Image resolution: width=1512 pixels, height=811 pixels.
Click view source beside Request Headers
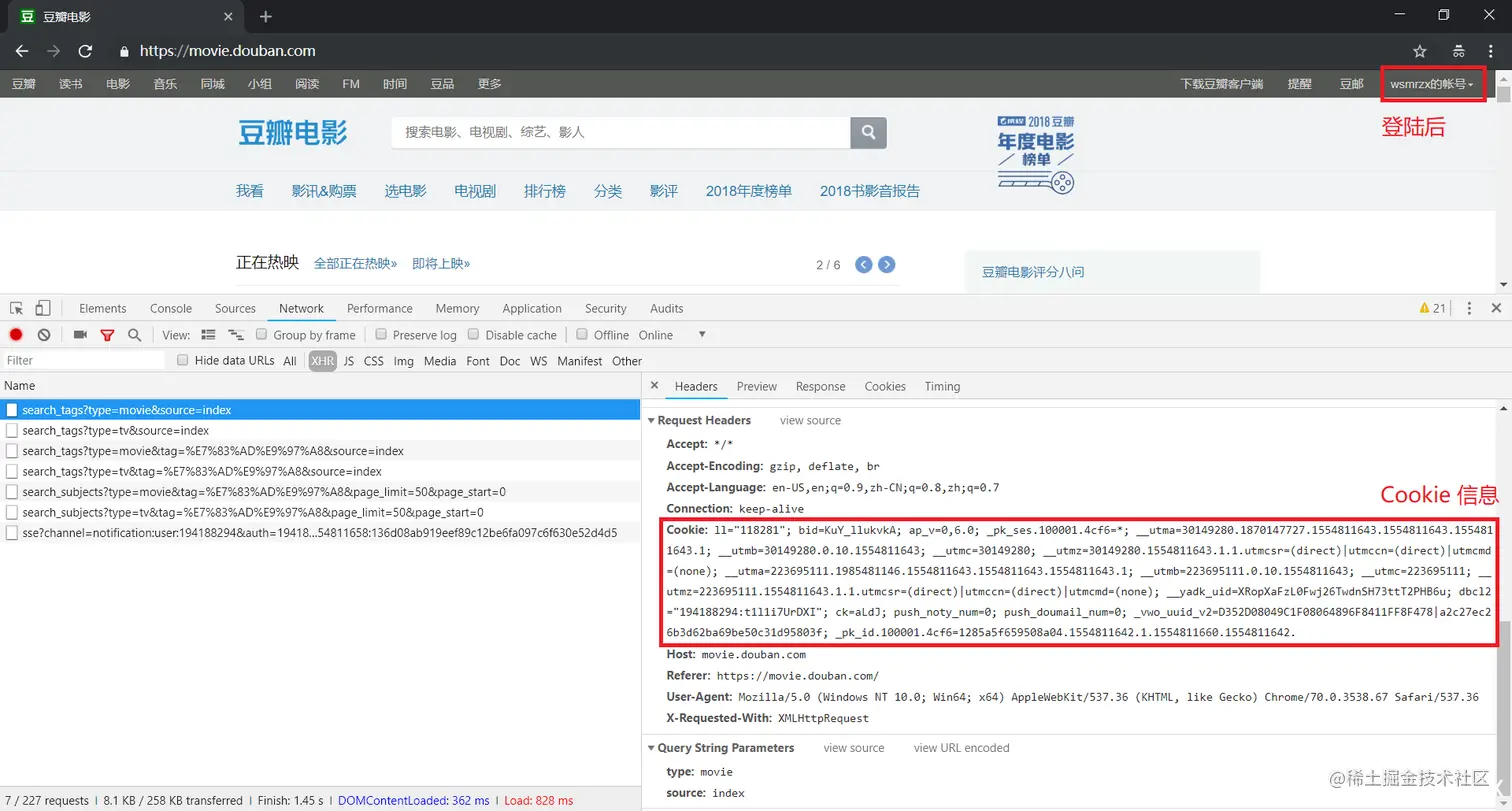pyautogui.click(x=810, y=420)
